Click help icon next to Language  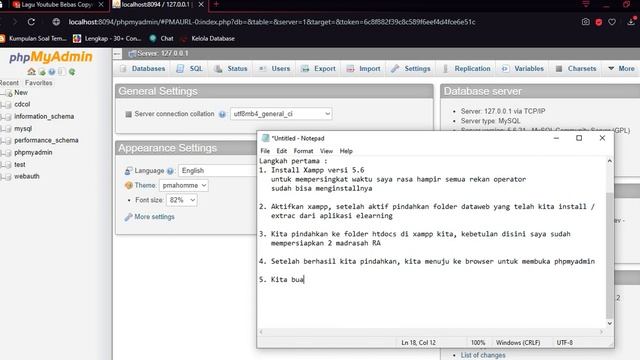click(170, 171)
